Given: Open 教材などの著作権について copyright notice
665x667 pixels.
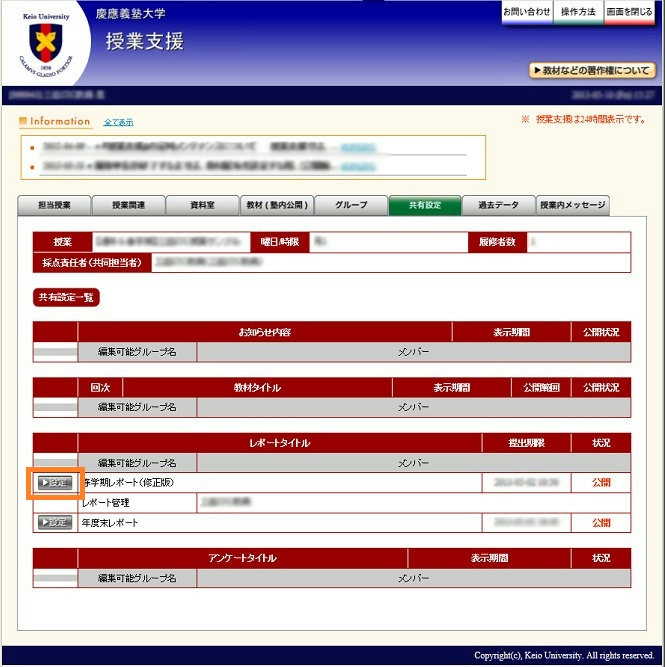Looking at the screenshot, I should click(x=592, y=71).
